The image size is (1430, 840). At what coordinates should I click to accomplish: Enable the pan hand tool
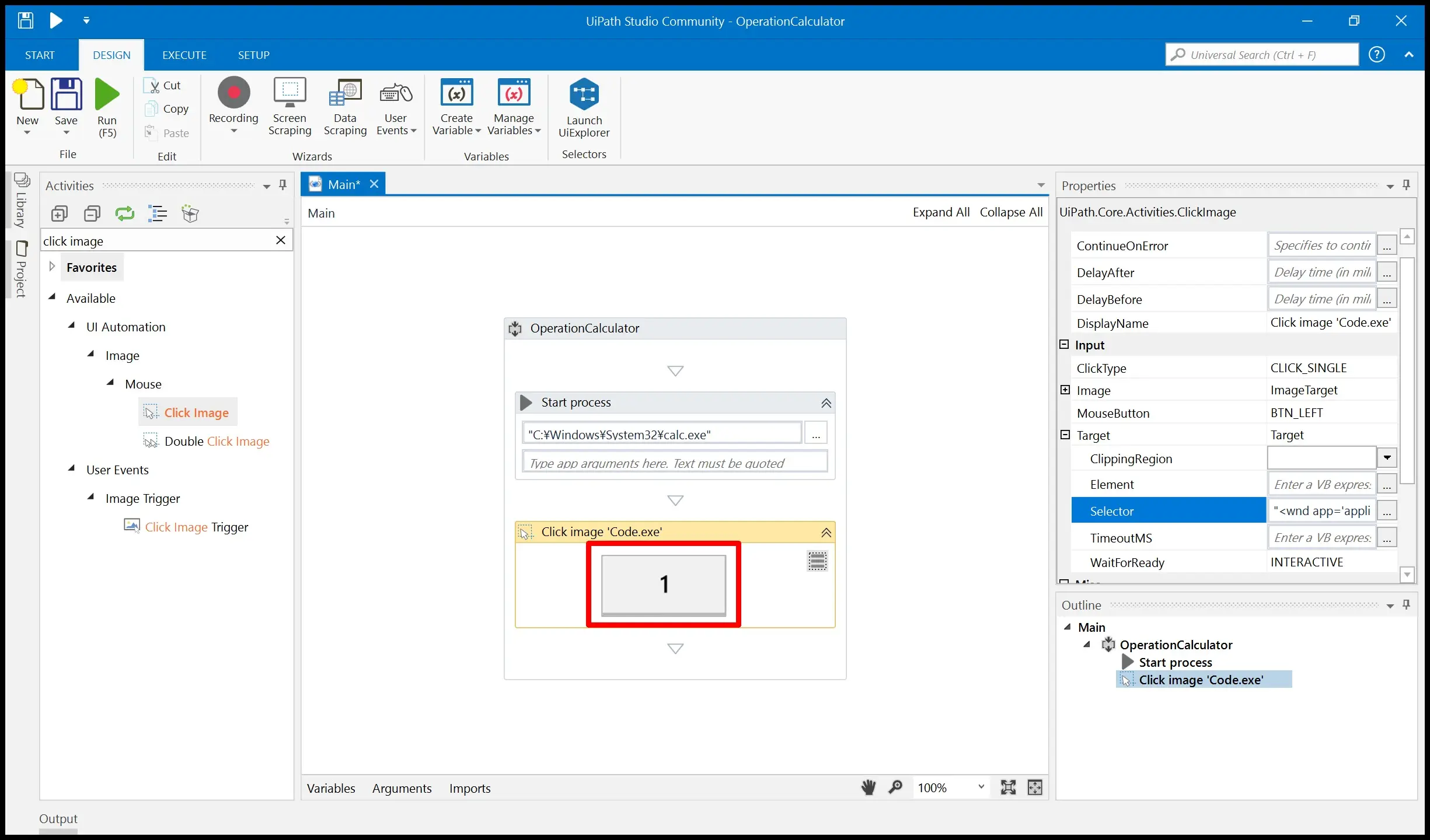(868, 787)
